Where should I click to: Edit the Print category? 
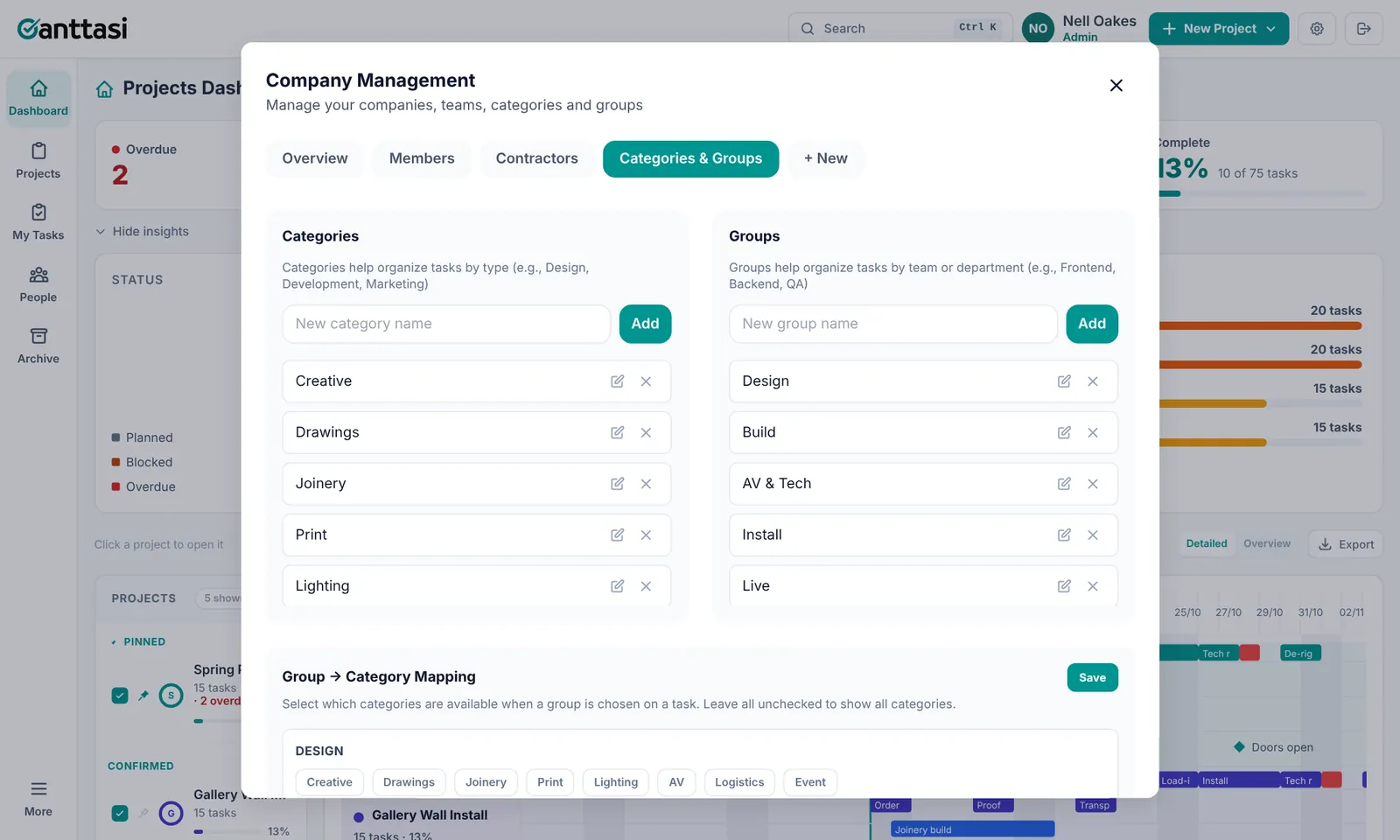(x=617, y=535)
